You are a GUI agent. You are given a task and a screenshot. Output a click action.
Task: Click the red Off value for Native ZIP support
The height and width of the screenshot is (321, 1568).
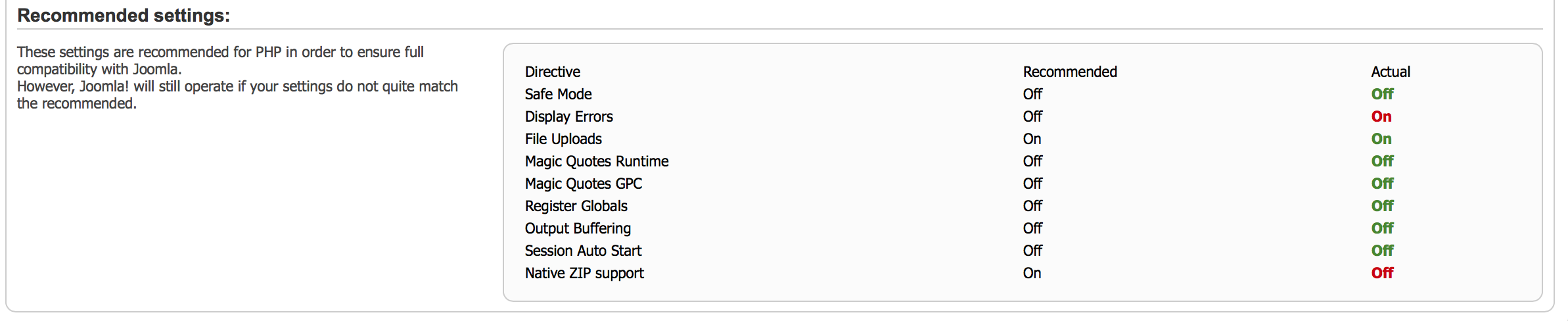(1383, 273)
